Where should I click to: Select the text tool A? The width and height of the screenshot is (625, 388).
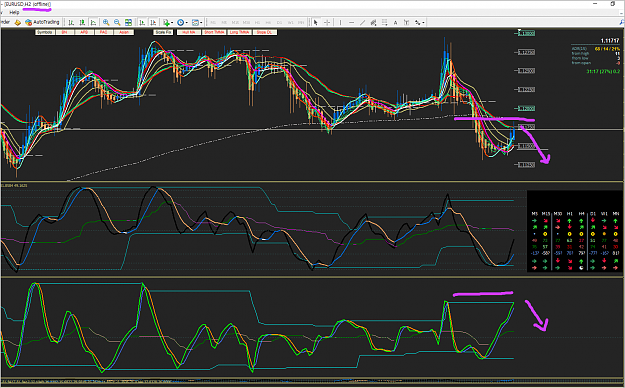[395, 22]
